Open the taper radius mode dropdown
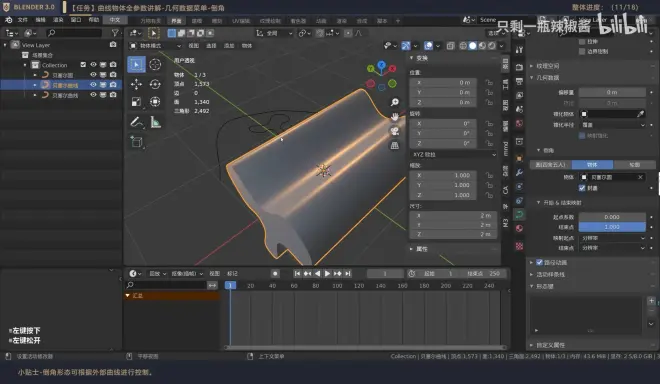The image size is (660, 384). 612,125
